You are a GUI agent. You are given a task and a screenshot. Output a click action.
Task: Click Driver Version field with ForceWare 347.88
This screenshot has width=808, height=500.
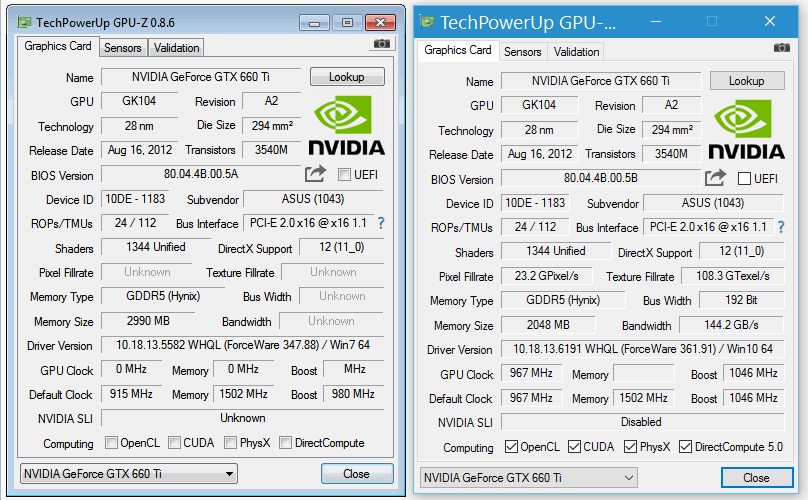click(243, 345)
